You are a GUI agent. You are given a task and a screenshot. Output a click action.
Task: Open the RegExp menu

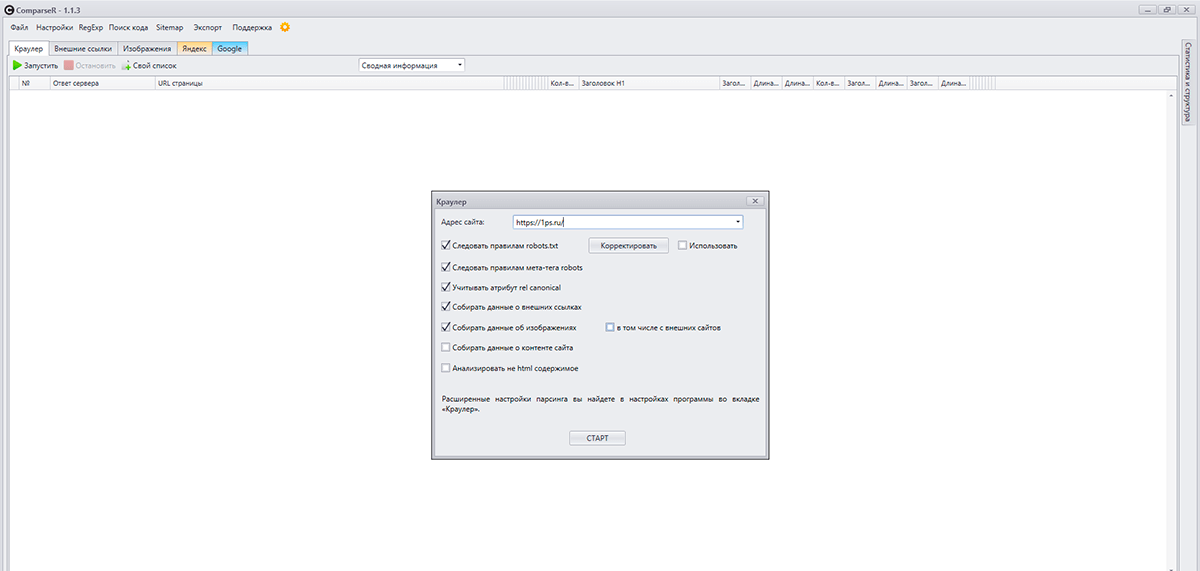point(91,27)
